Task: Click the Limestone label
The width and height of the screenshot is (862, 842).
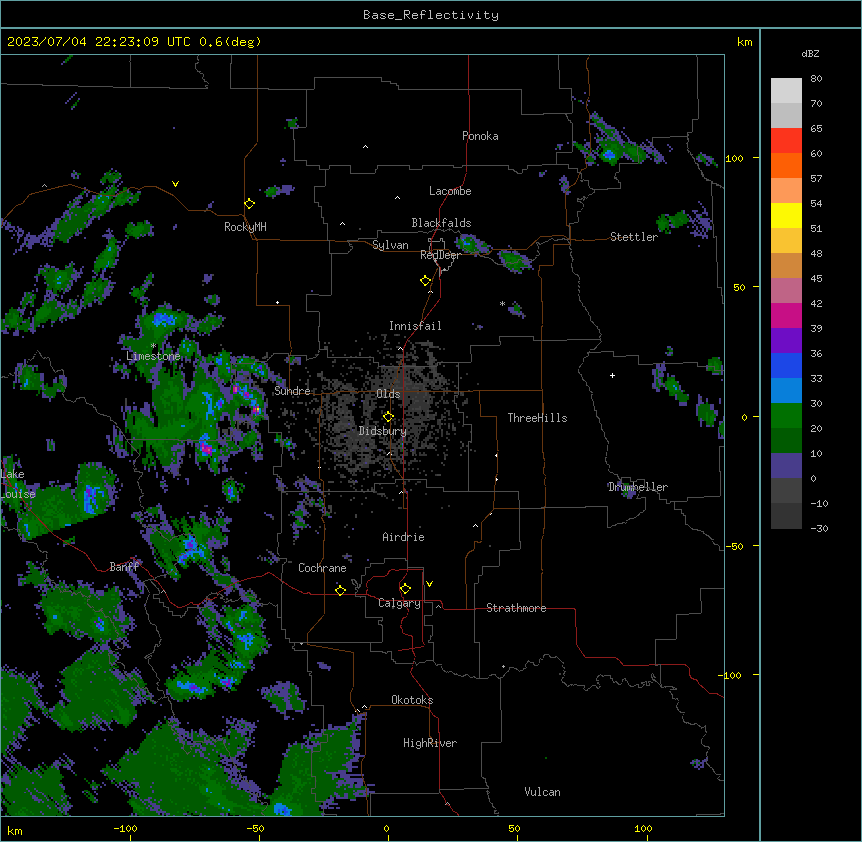Action: [153, 356]
